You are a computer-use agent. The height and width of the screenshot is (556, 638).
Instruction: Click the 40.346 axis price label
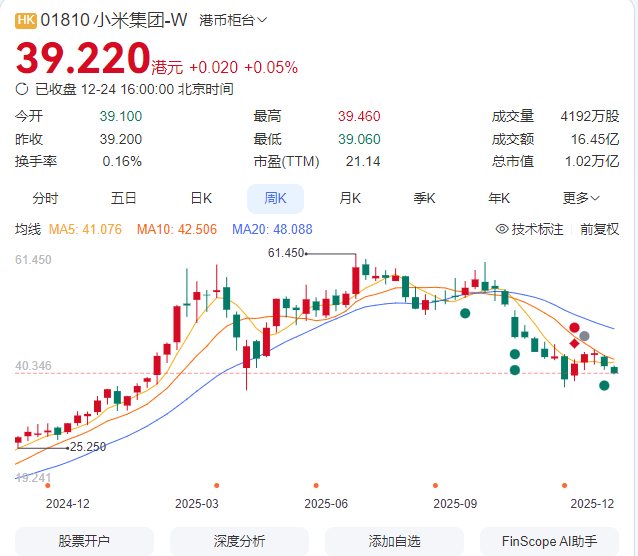[33, 366]
